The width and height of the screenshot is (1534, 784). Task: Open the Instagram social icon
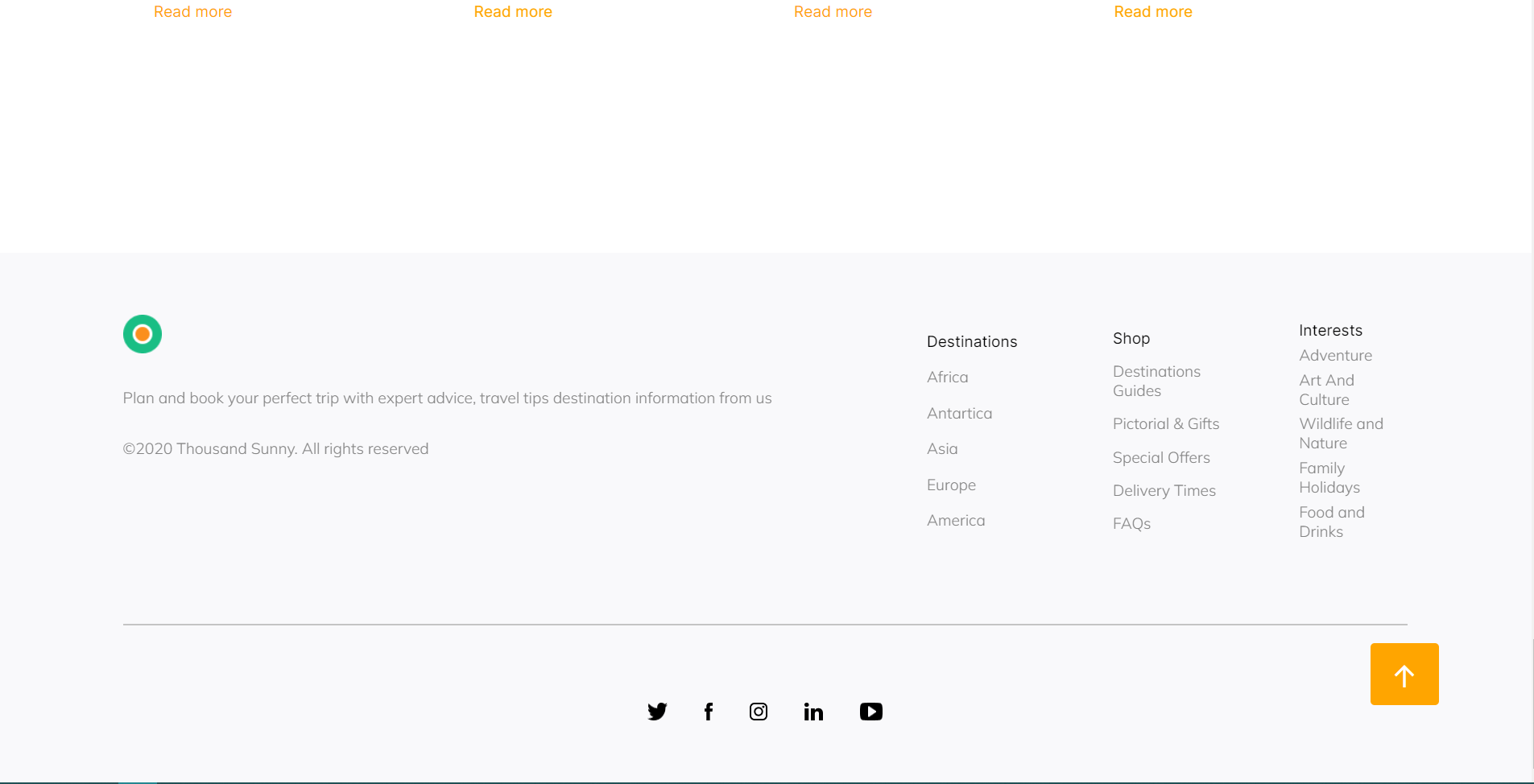759,712
